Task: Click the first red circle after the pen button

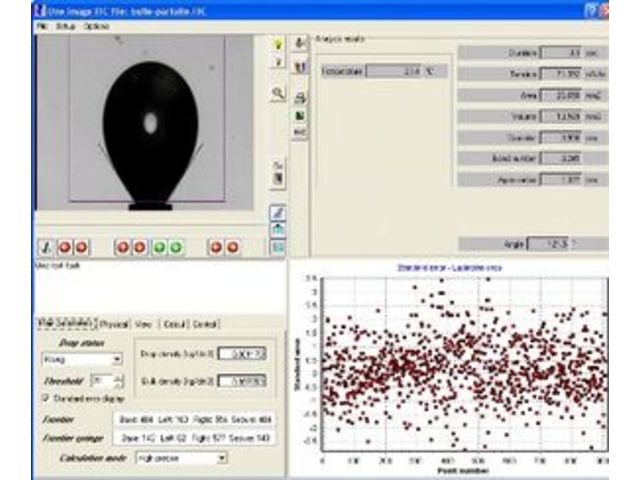Action: 64,247
